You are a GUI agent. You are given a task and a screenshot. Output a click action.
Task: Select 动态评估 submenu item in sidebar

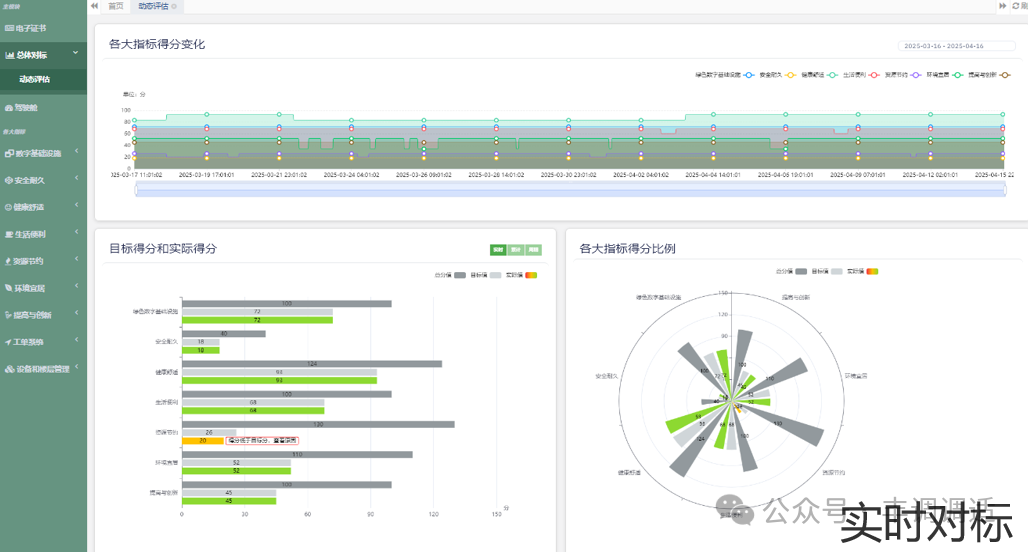(35, 79)
